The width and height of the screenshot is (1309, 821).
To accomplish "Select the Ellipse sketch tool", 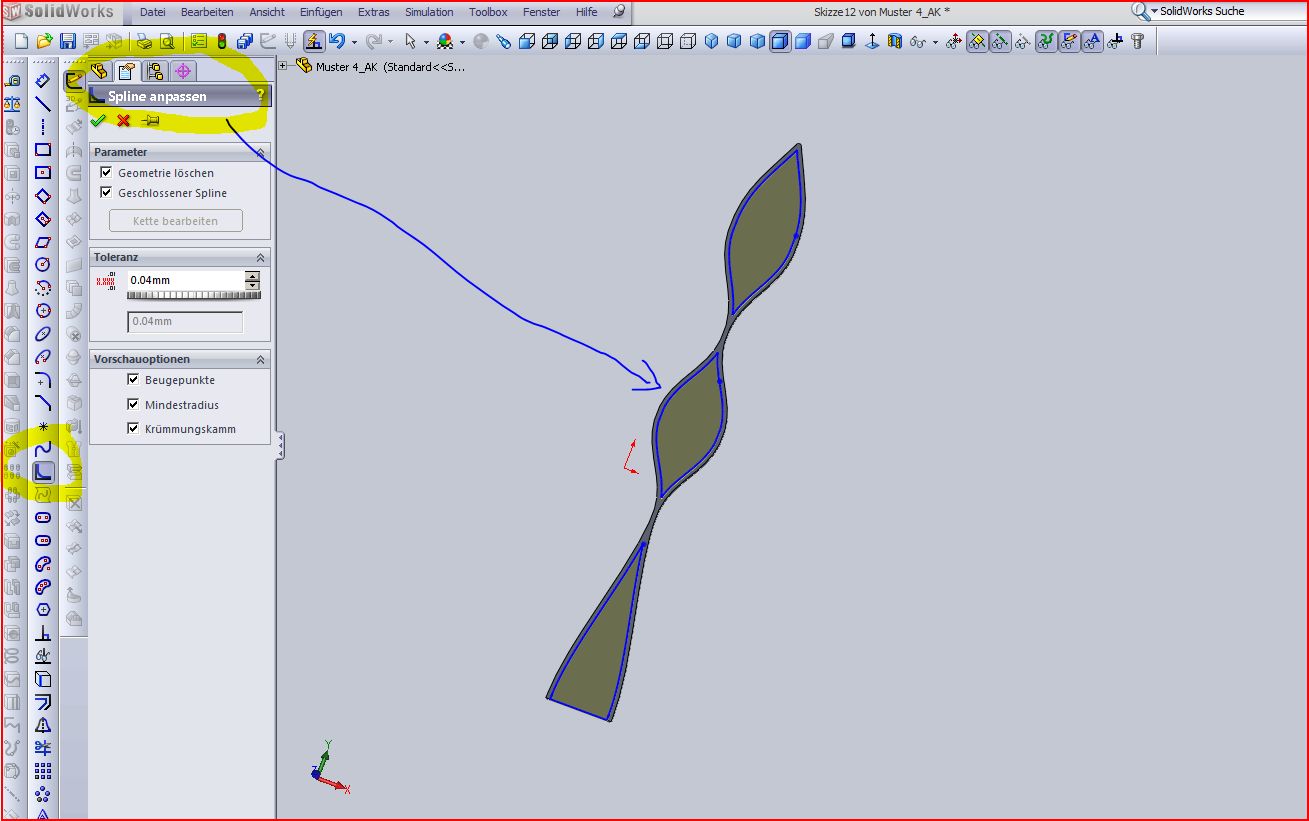I will [x=43, y=334].
